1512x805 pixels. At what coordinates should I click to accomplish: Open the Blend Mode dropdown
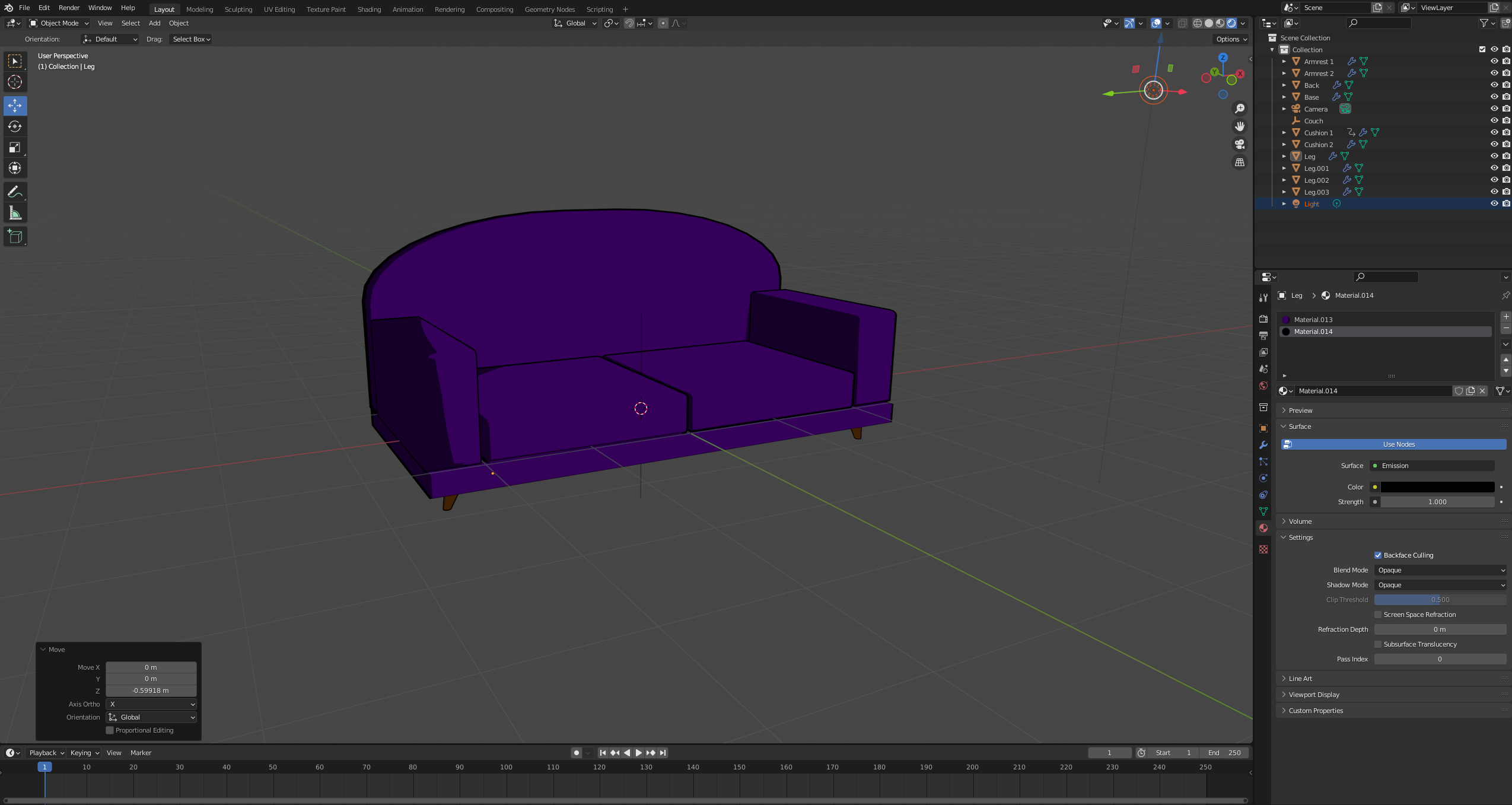click(x=1440, y=570)
